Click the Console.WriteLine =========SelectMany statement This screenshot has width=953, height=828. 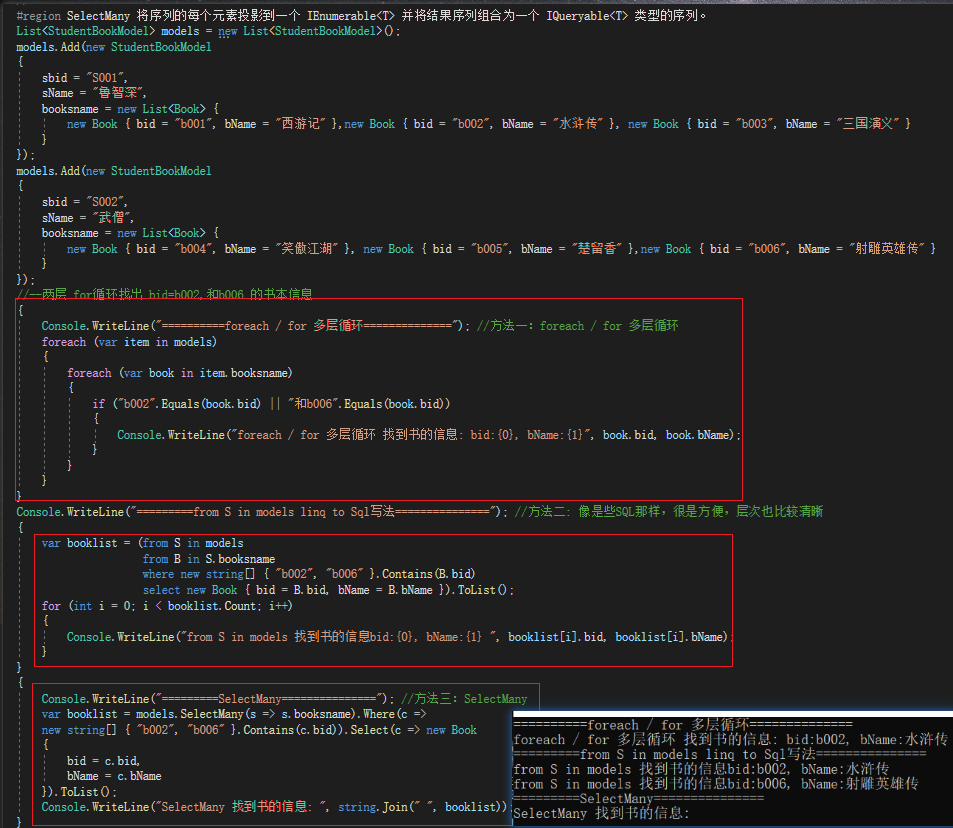point(218,699)
